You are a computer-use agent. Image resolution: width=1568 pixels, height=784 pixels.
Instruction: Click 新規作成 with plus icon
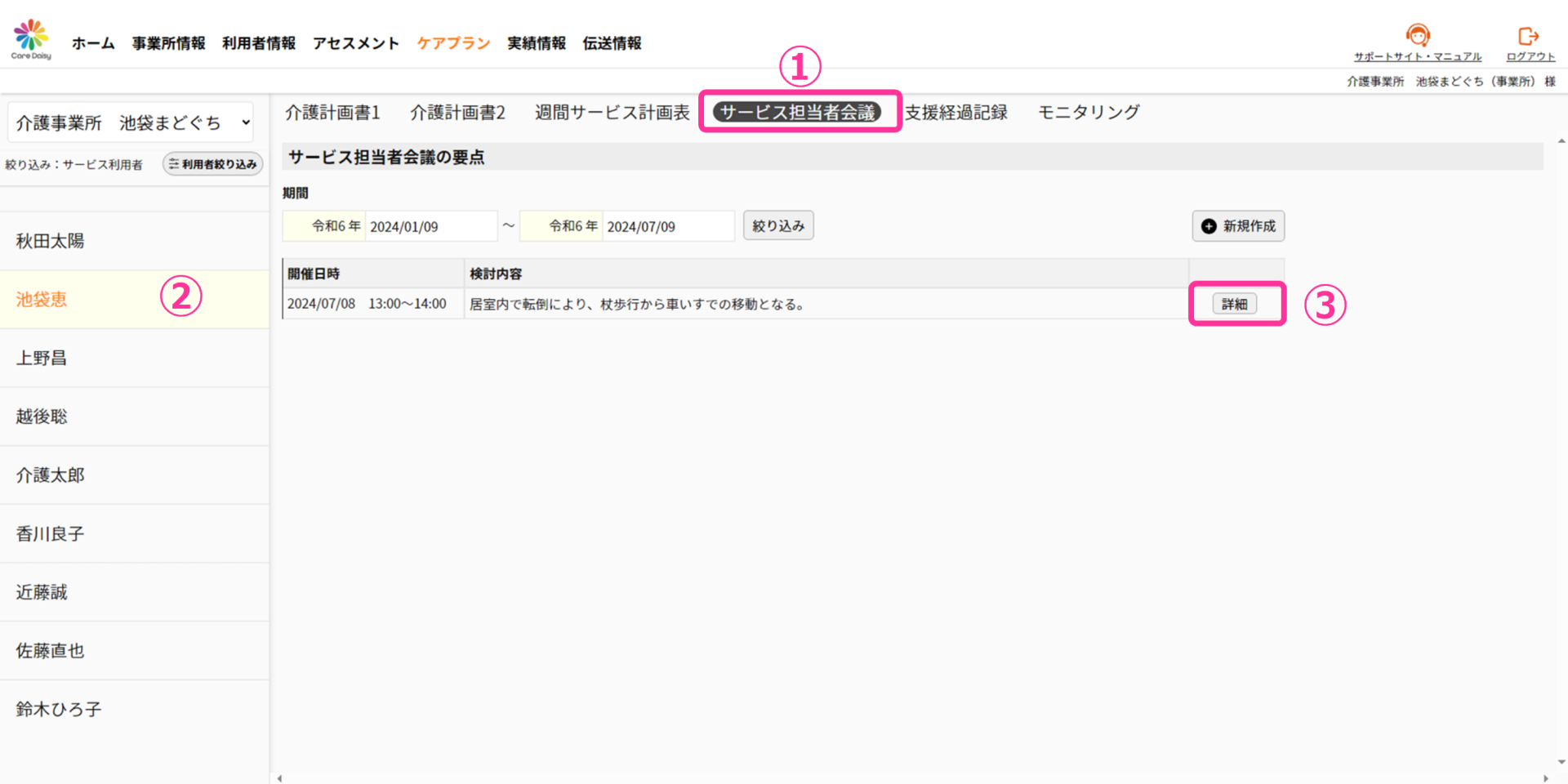[x=1238, y=226]
